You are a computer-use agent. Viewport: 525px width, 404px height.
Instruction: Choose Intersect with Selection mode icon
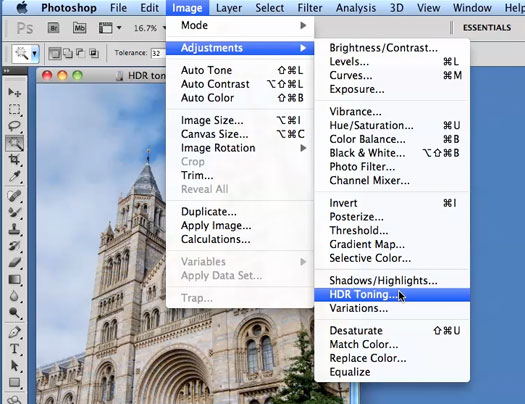click(x=94, y=53)
